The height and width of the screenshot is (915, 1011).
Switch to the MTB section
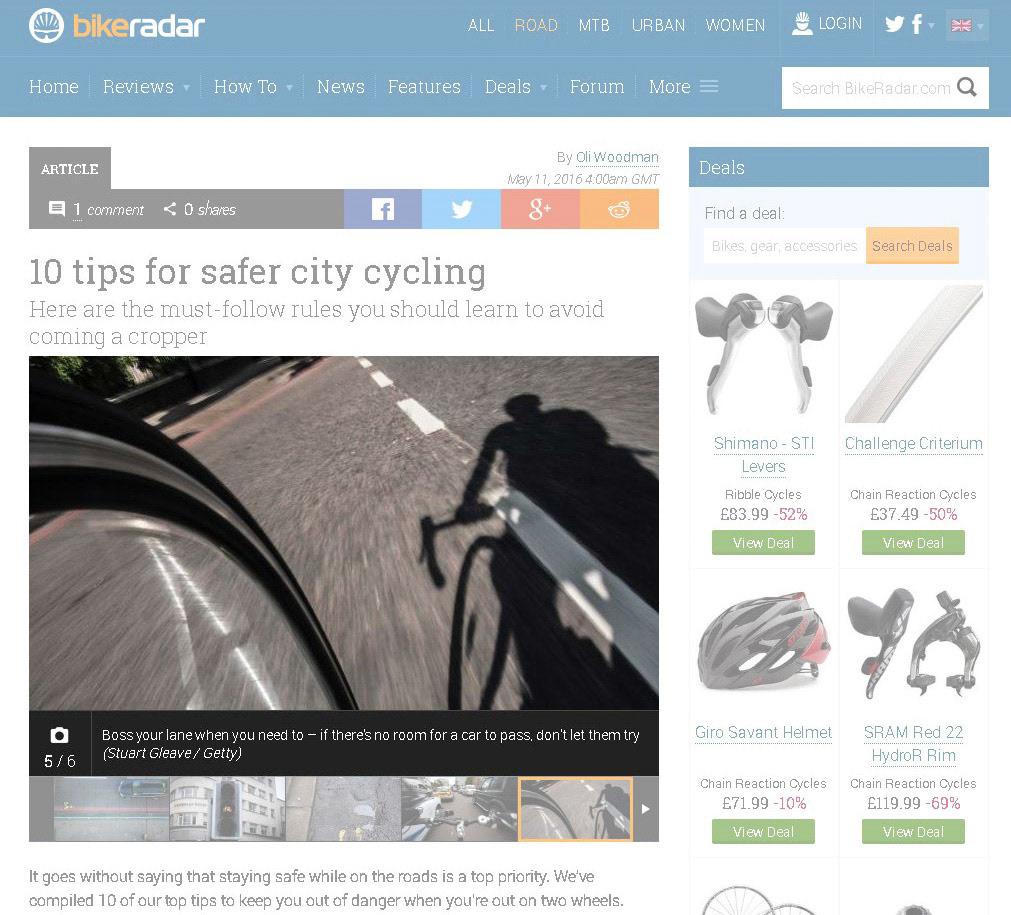coord(594,25)
